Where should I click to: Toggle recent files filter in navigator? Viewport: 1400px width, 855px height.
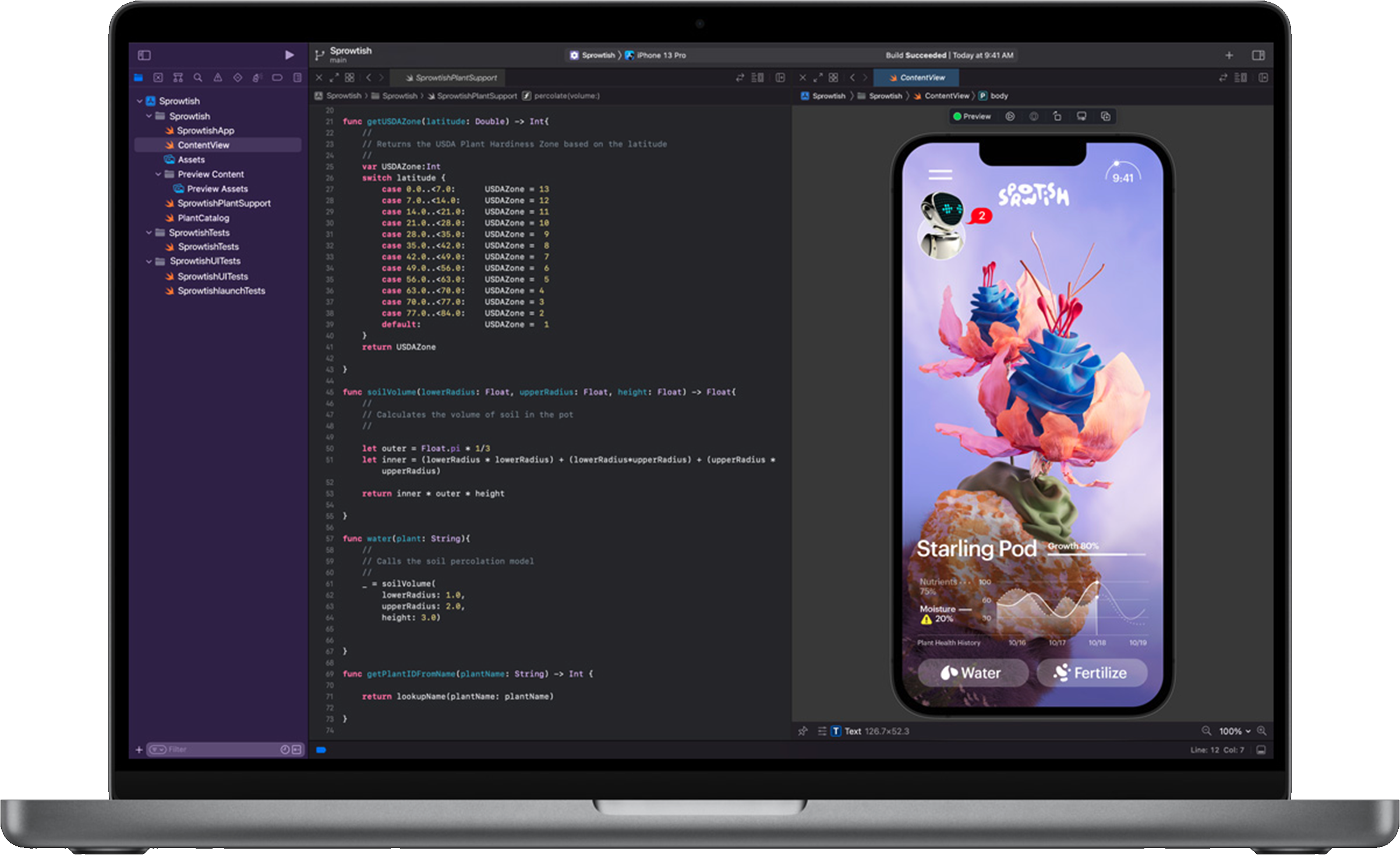(x=285, y=750)
